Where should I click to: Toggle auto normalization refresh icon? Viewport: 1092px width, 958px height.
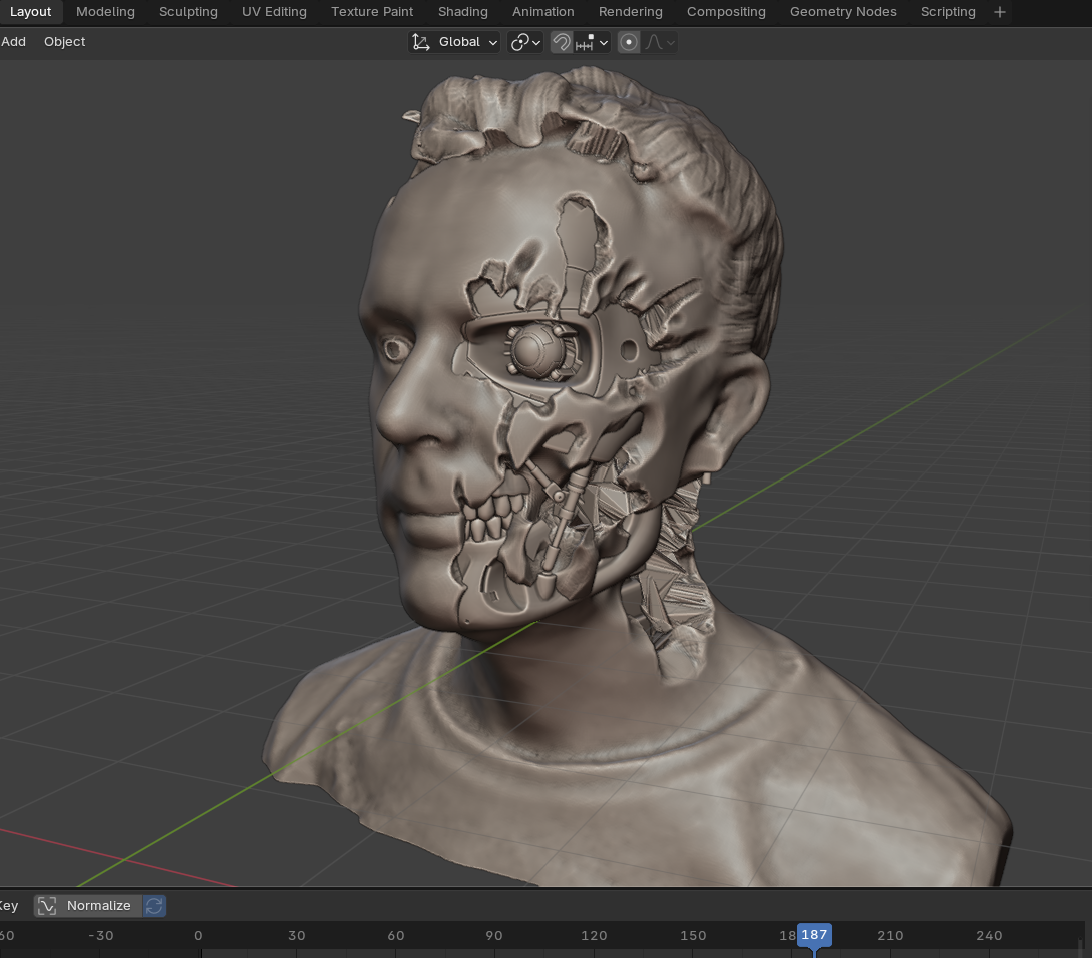pyautogui.click(x=154, y=906)
